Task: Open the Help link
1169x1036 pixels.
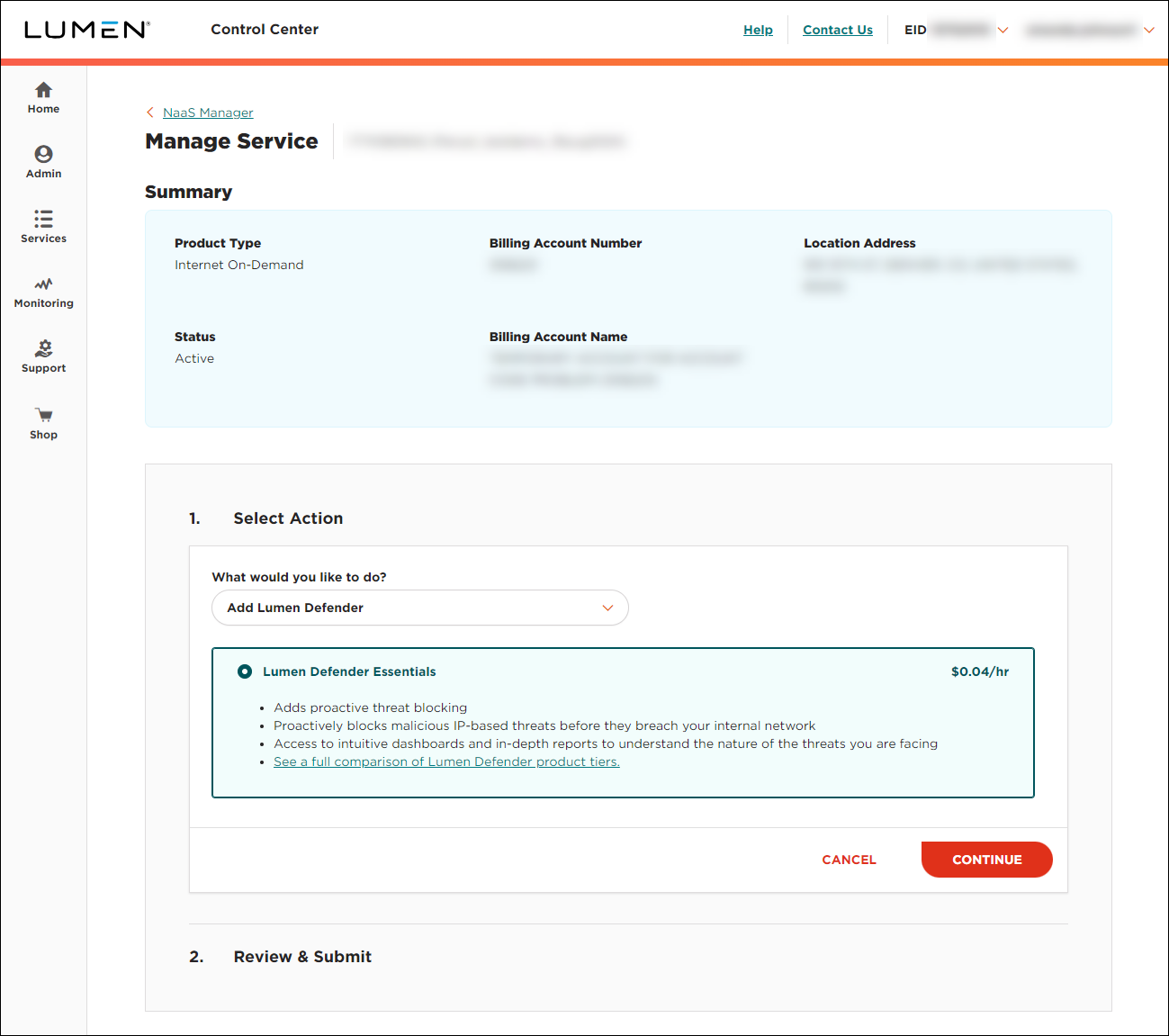Action: [758, 30]
